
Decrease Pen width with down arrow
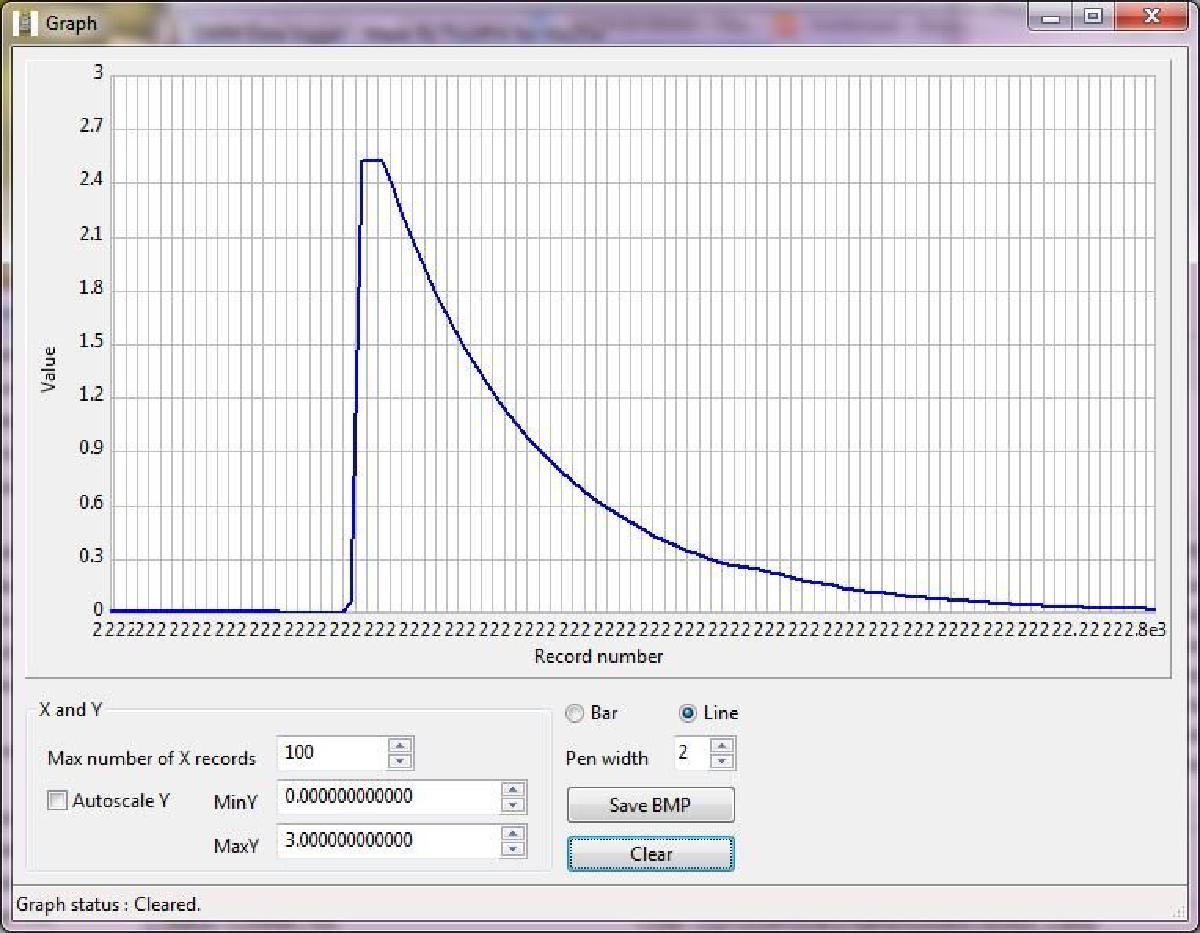(723, 761)
